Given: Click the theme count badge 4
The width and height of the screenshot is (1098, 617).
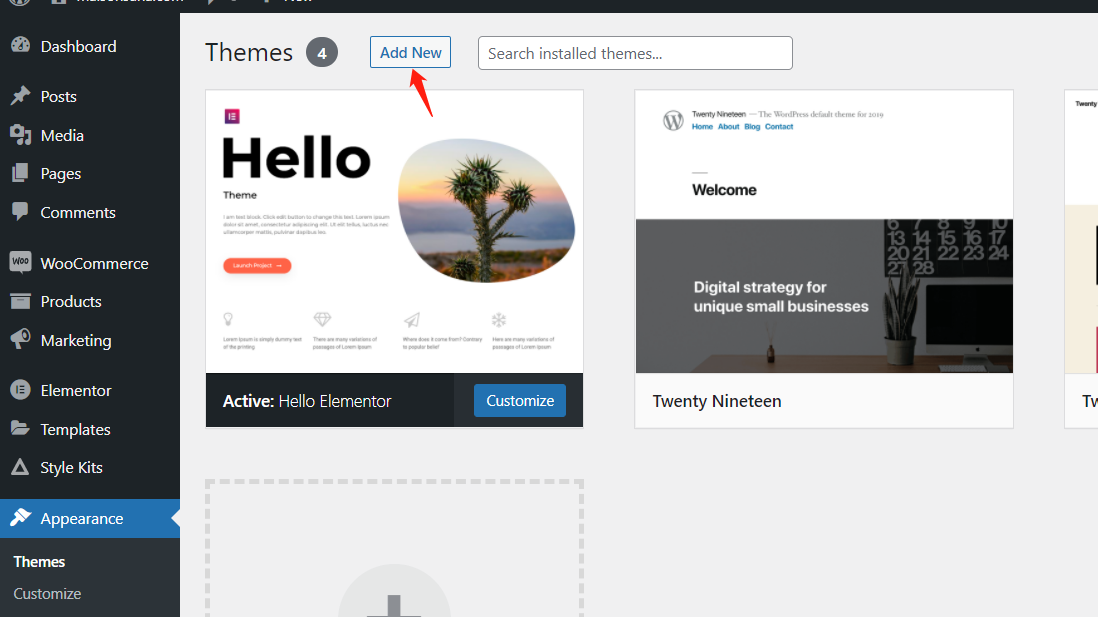Looking at the screenshot, I should pos(322,53).
